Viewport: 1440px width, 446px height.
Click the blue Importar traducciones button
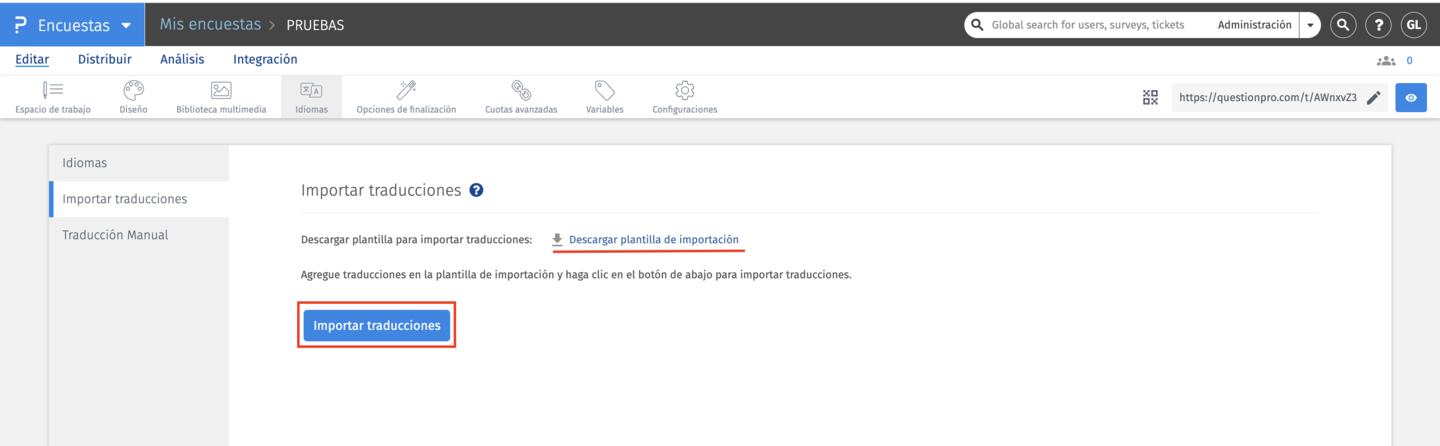(377, 325)
